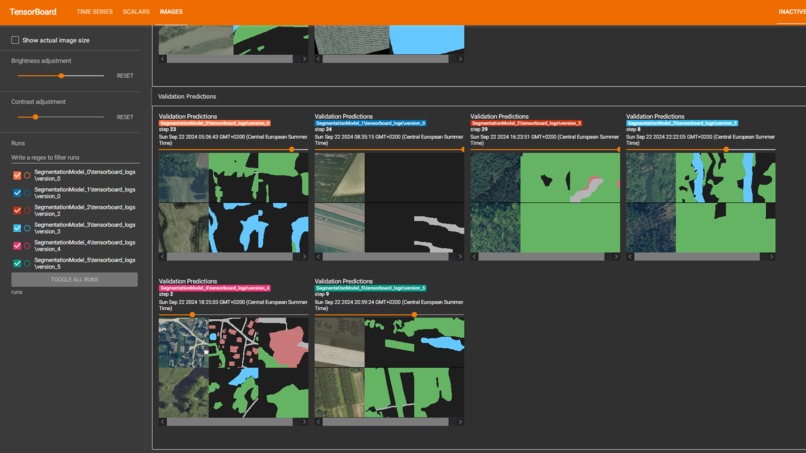The image size is (806, 453).
Task: Uncheck SegmentationModel_1 version_0 run checkbox
Action: (17, 193)
